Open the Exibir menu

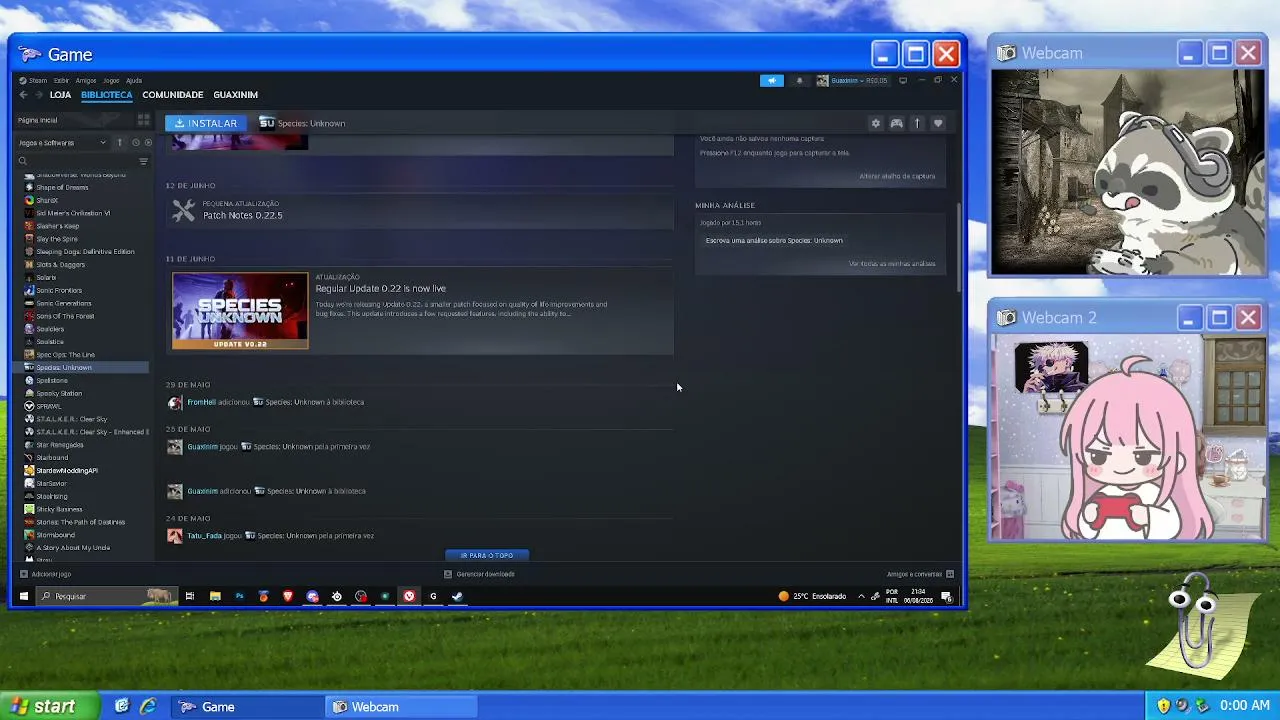[x=61, y=80]
